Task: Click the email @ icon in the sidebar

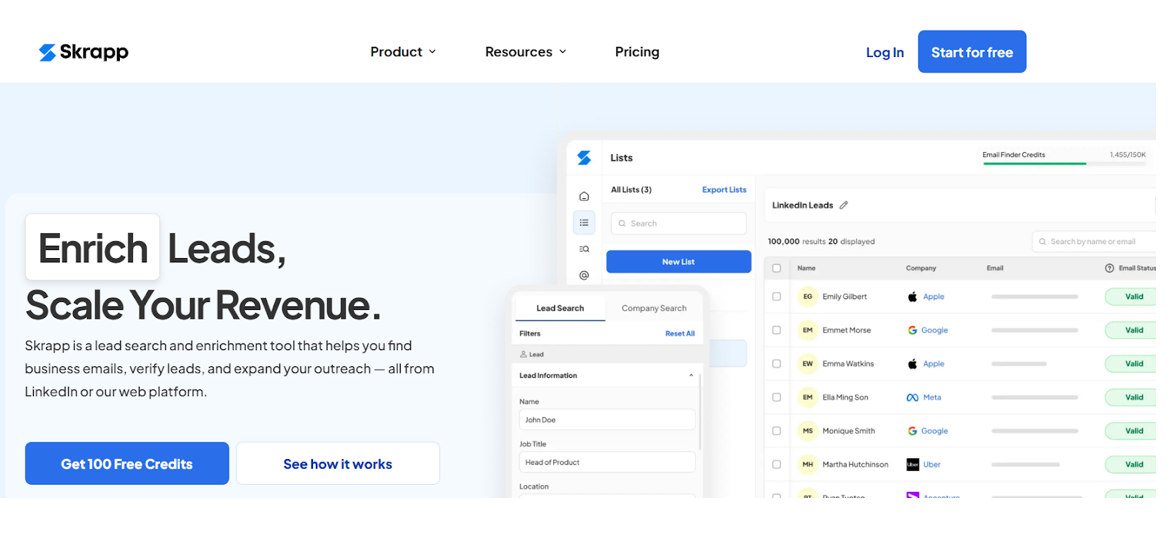Action: click(x=584, y=275)
